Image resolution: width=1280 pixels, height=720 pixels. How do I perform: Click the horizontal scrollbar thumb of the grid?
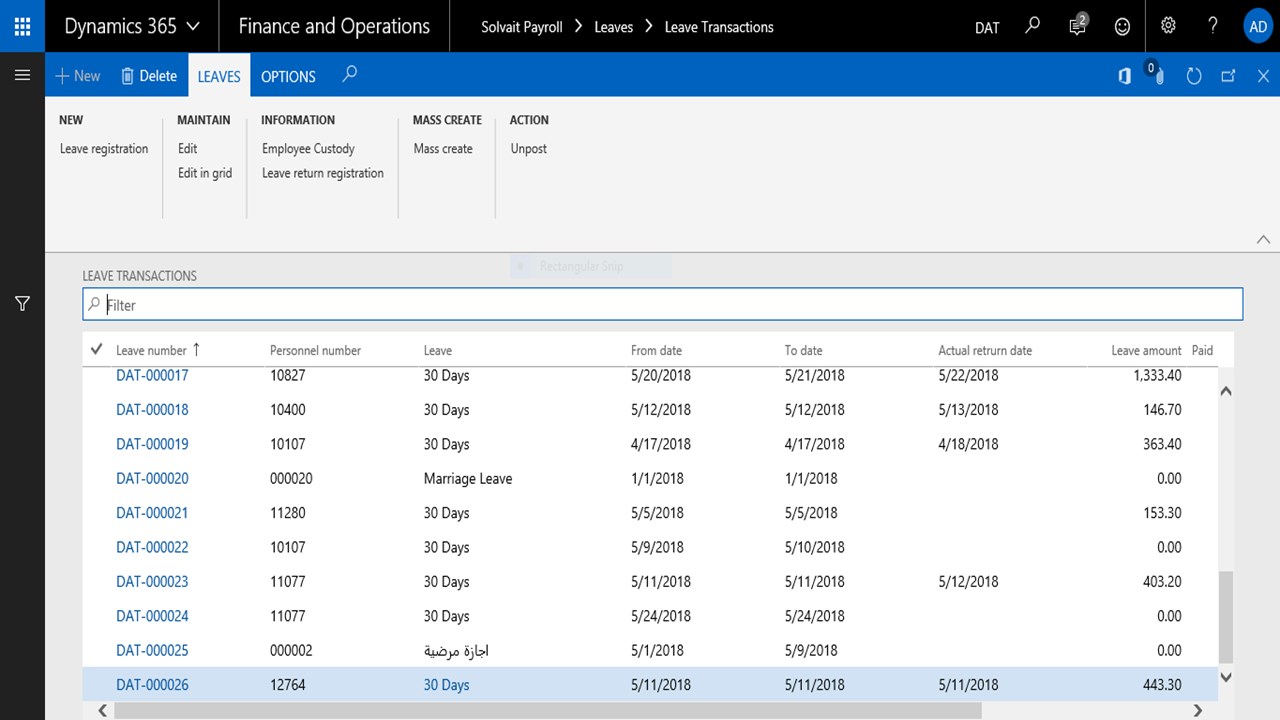pos(548,711)
